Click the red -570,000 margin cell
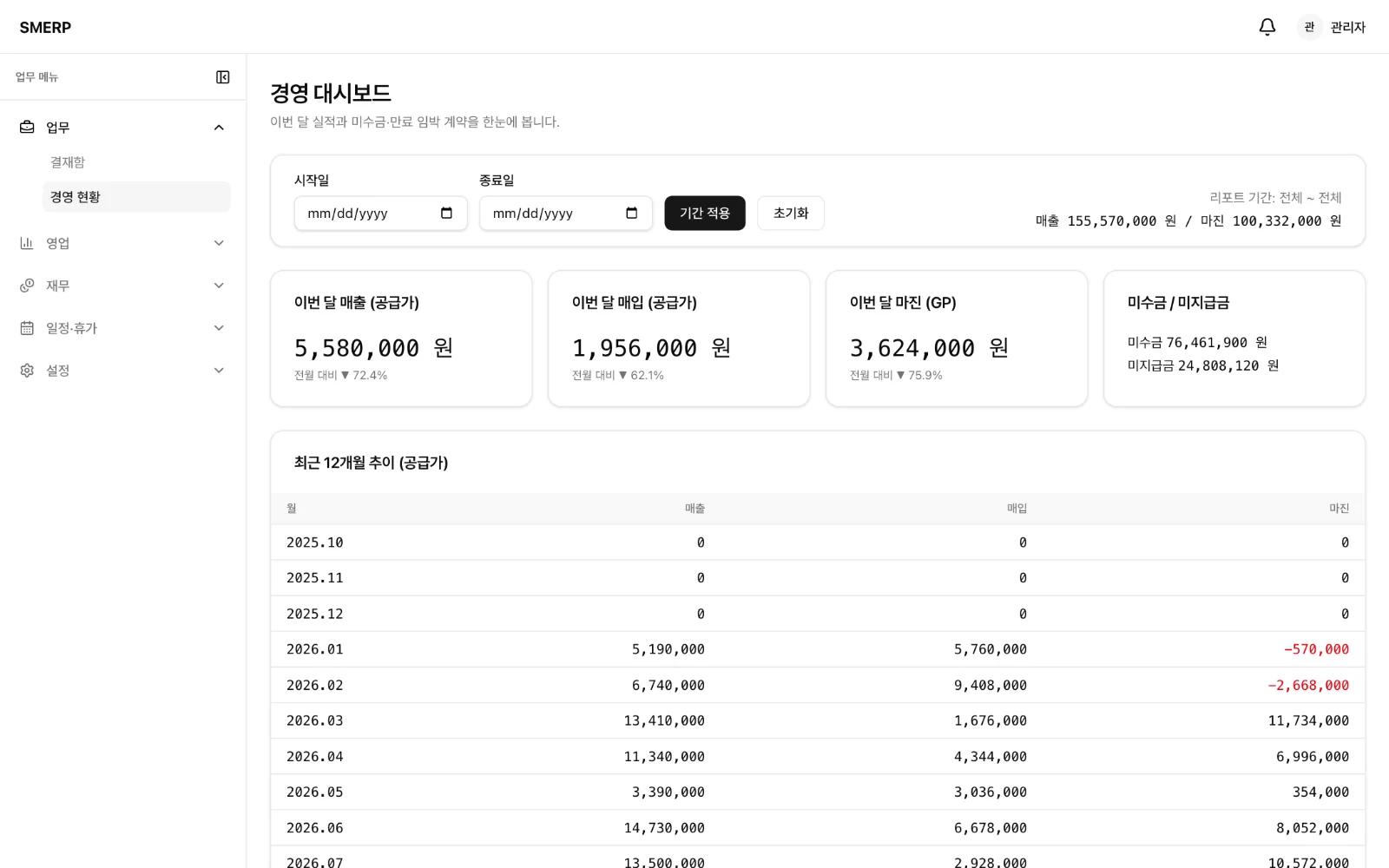The height and width of the screenshot is (868, 1389). click(x=1316, y=649)
